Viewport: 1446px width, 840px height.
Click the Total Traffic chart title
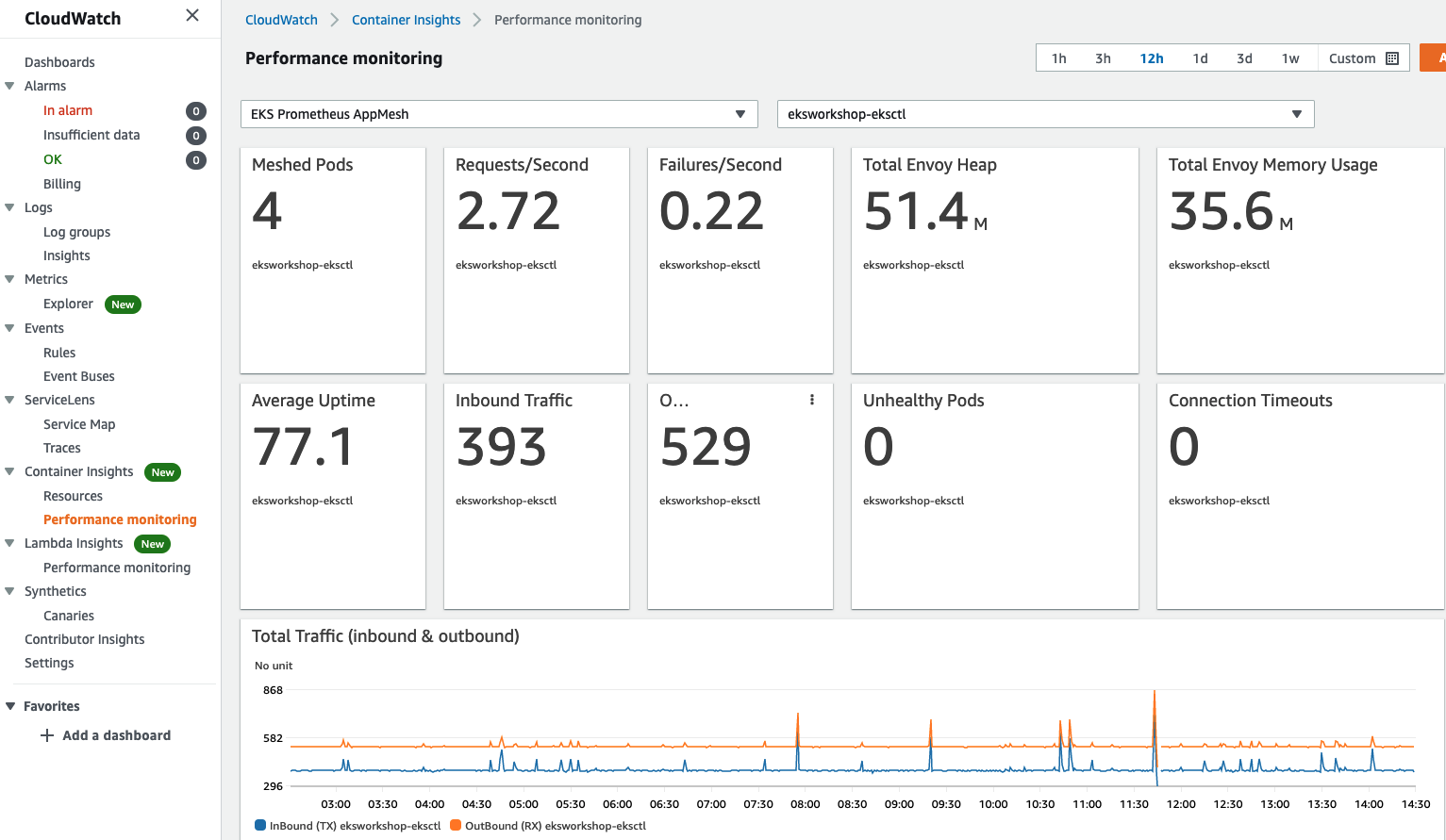(386, 636)
